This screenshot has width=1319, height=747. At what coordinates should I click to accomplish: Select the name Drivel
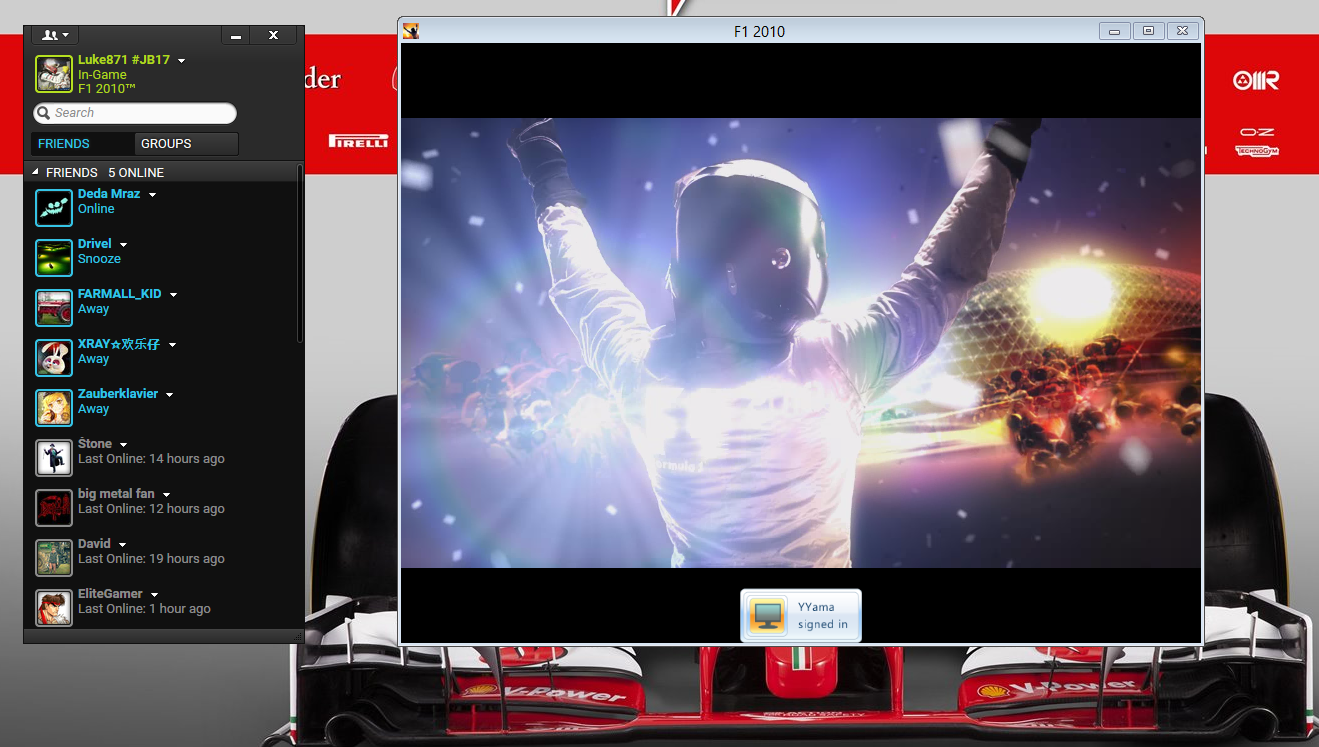tap(95, 244)
